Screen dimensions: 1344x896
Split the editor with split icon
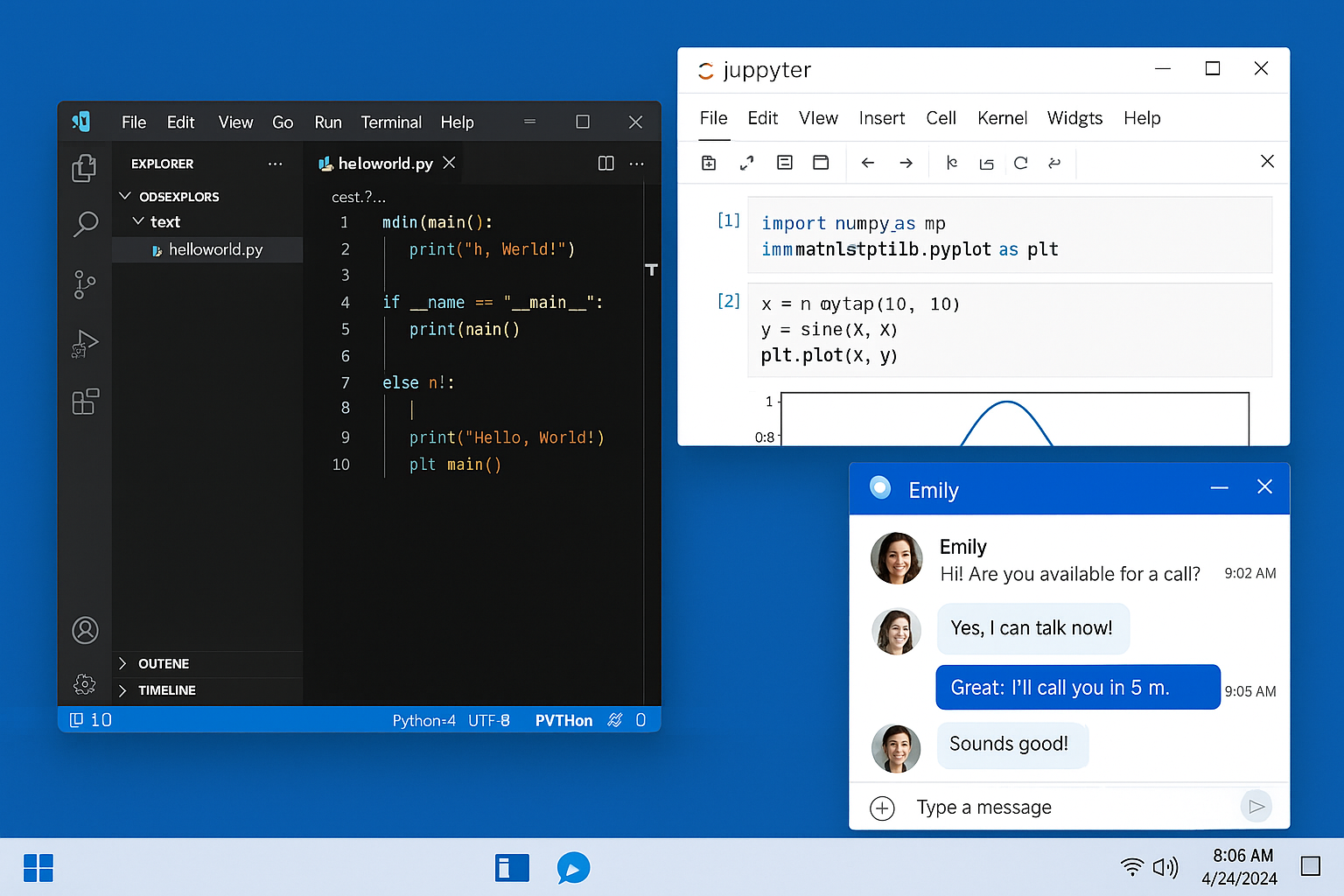(605, 164)
